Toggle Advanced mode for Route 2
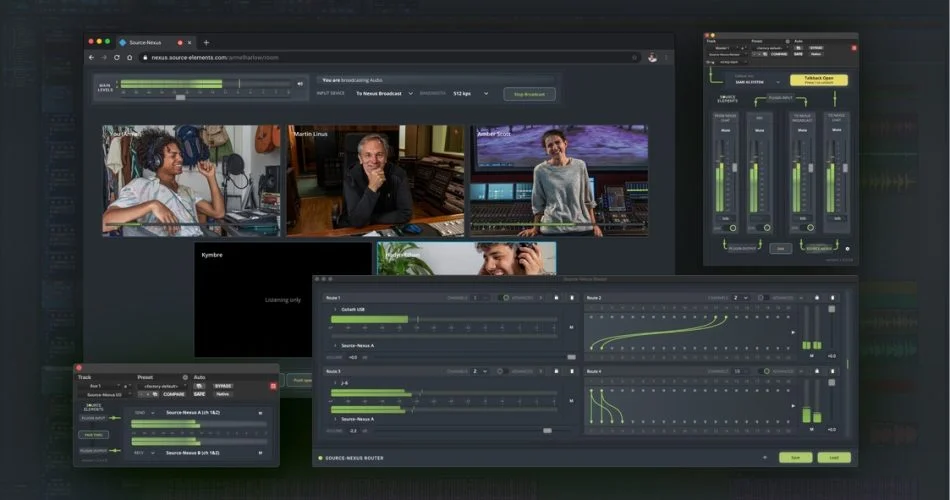This screenshot has width=950, height=500. tap(763, 298)
